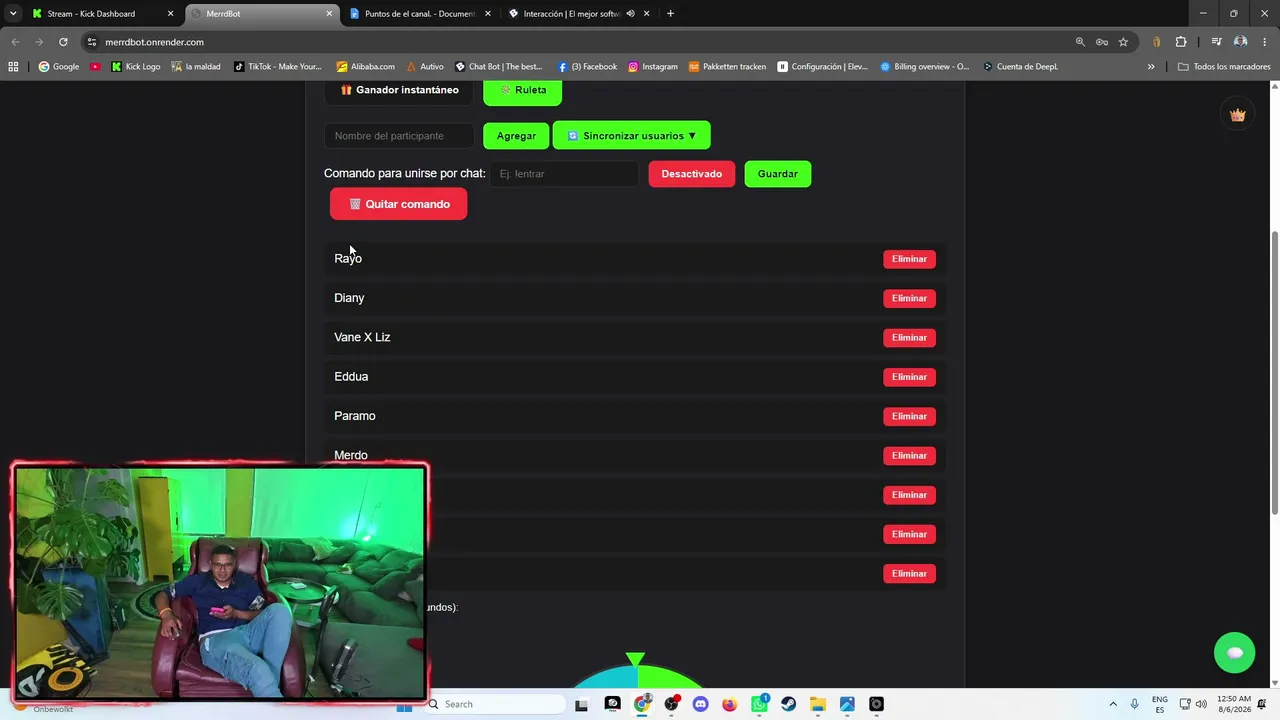Click the Agregar button

coord(516,135)
